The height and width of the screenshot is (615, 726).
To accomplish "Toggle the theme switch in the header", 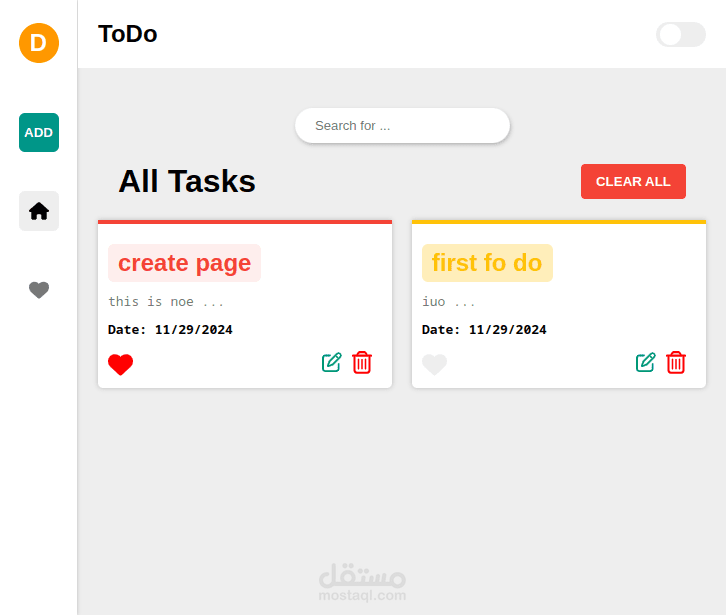I will click(x=681, y=34).
